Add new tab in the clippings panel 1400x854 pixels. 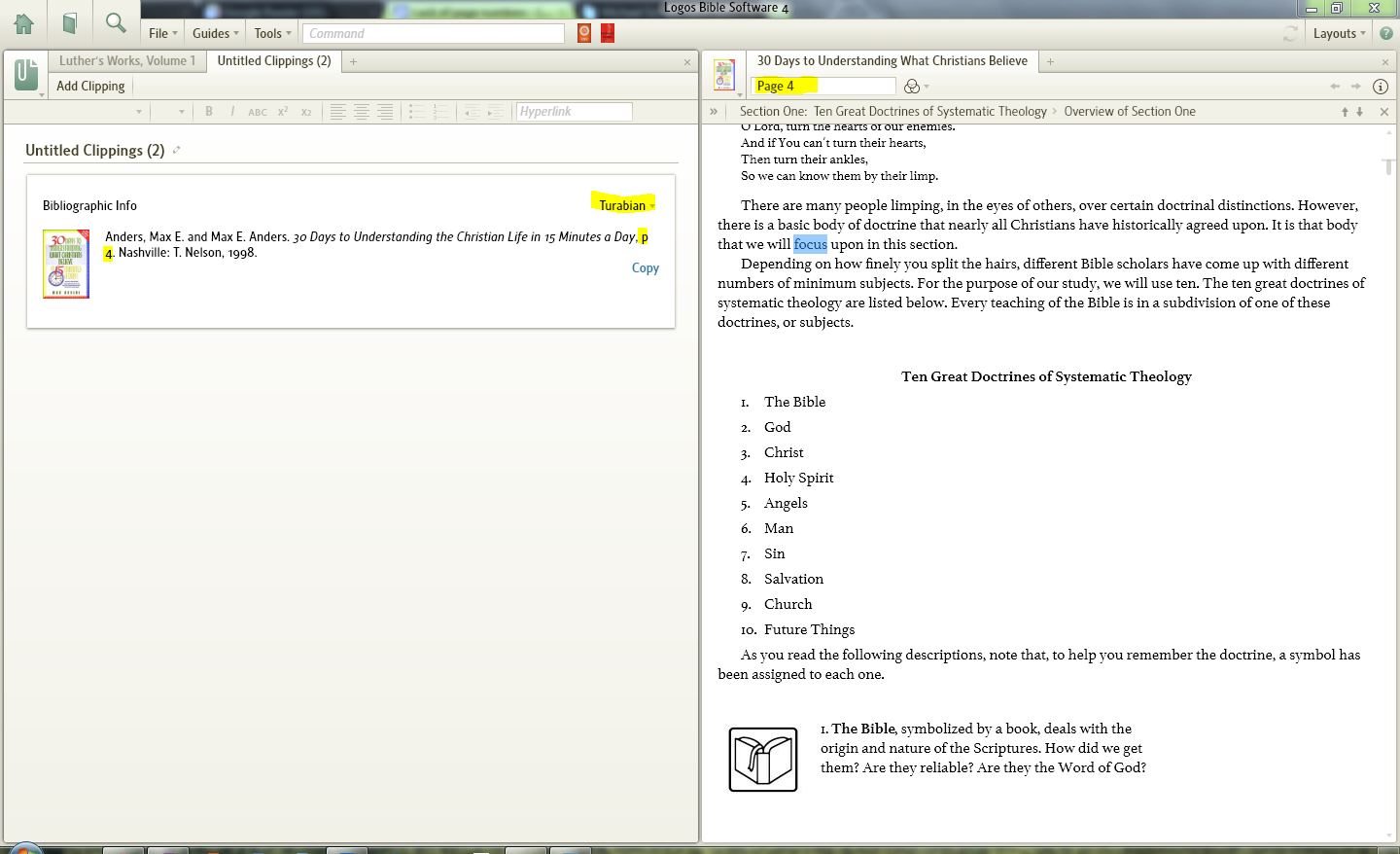point(353,61)
